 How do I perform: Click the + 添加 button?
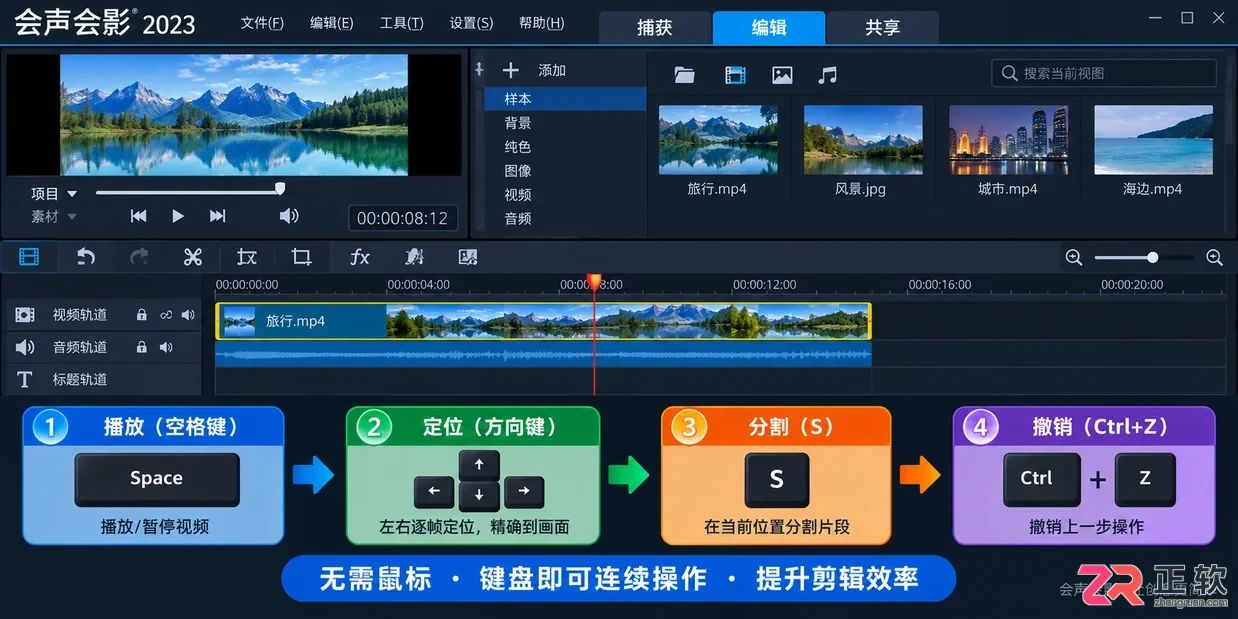point(534,70)
